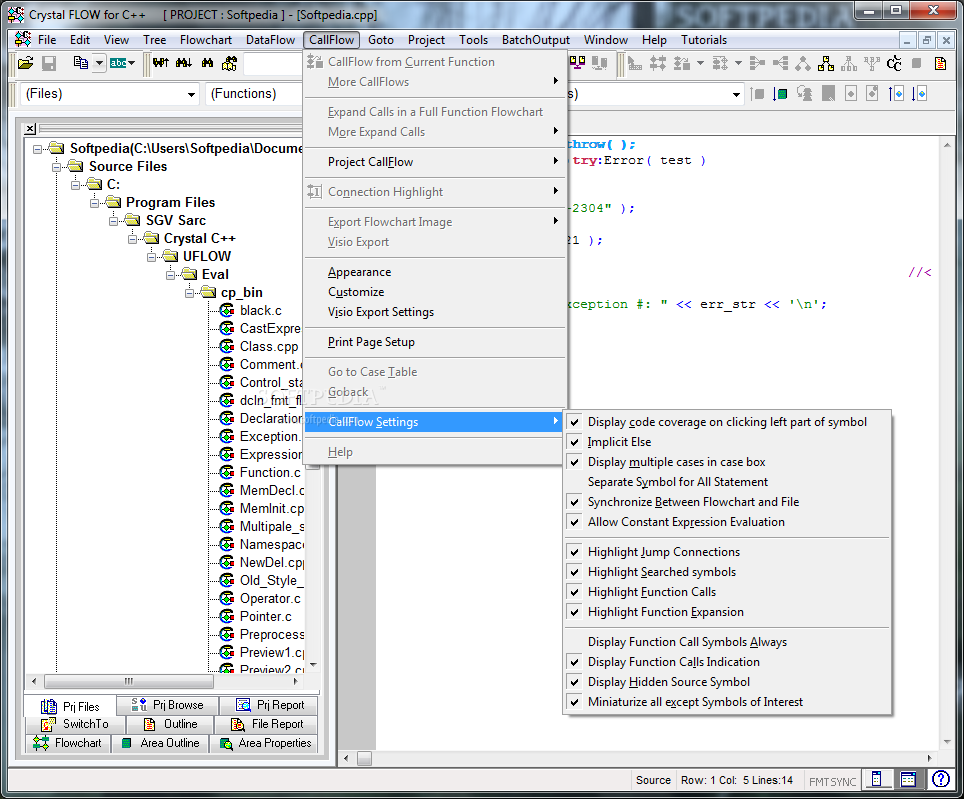Open the Flowchart menu in menu bar
The width and height of the screenshot is (964, 799).
[x=206, y=40]
